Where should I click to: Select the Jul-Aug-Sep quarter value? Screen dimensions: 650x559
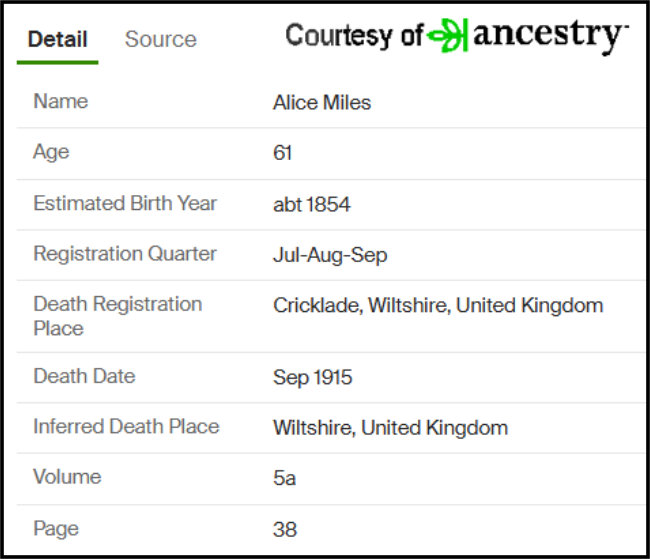[x=330, y=255]
